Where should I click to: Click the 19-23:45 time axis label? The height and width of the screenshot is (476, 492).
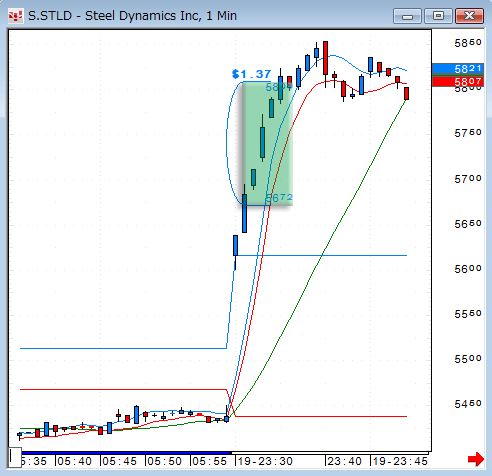pyautogui.click(x=400, y=461)
